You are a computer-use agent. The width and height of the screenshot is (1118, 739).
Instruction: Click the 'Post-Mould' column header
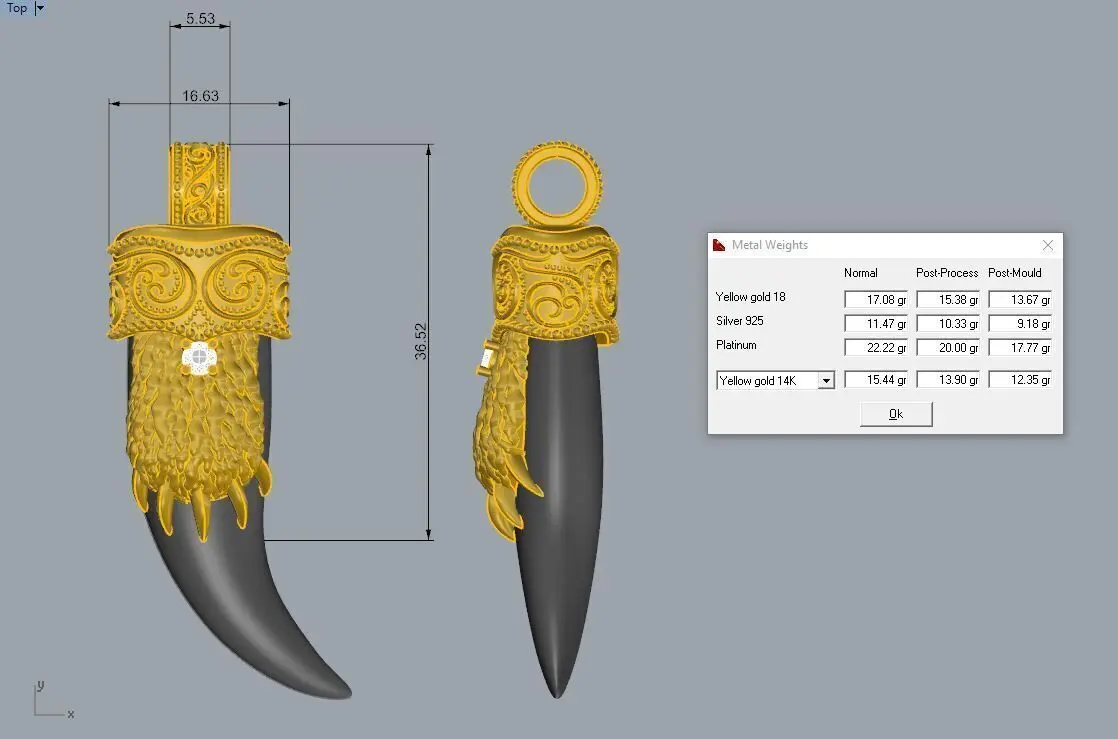tap(1015, 273)
